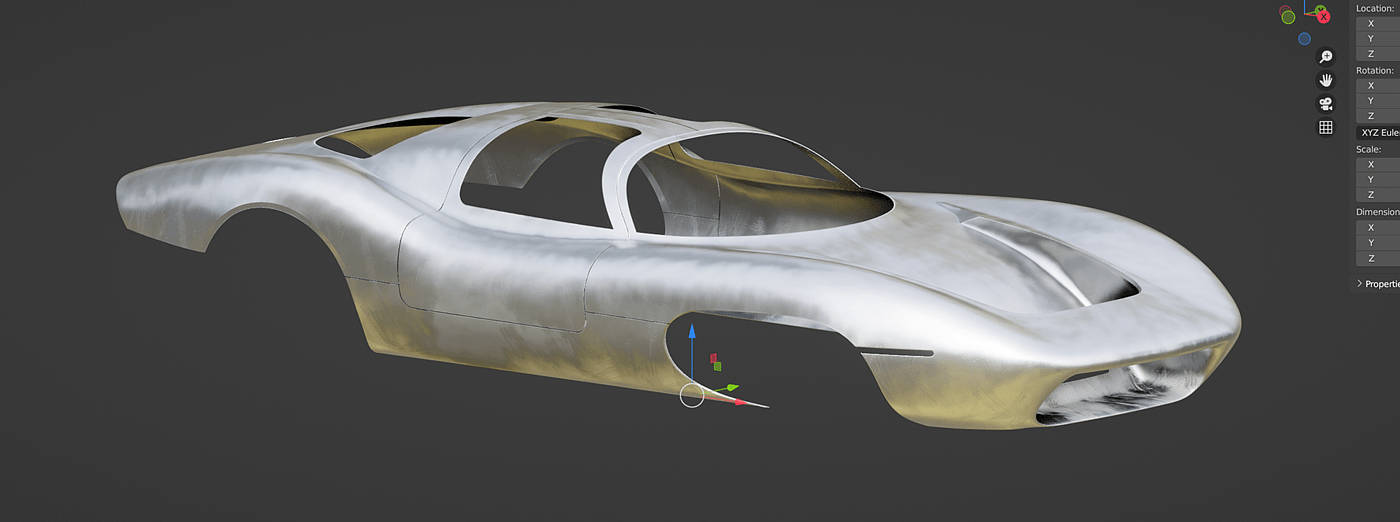
Task: Click the Scale Y field
Action: click(1378, 179)
